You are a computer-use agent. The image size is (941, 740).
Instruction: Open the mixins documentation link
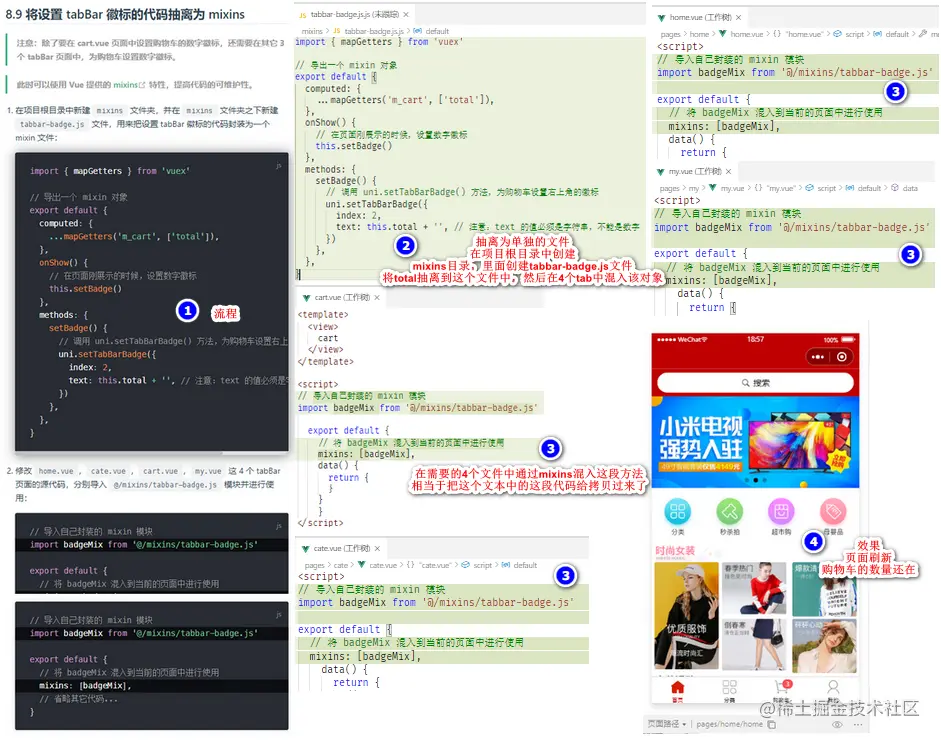coord(129,85)
